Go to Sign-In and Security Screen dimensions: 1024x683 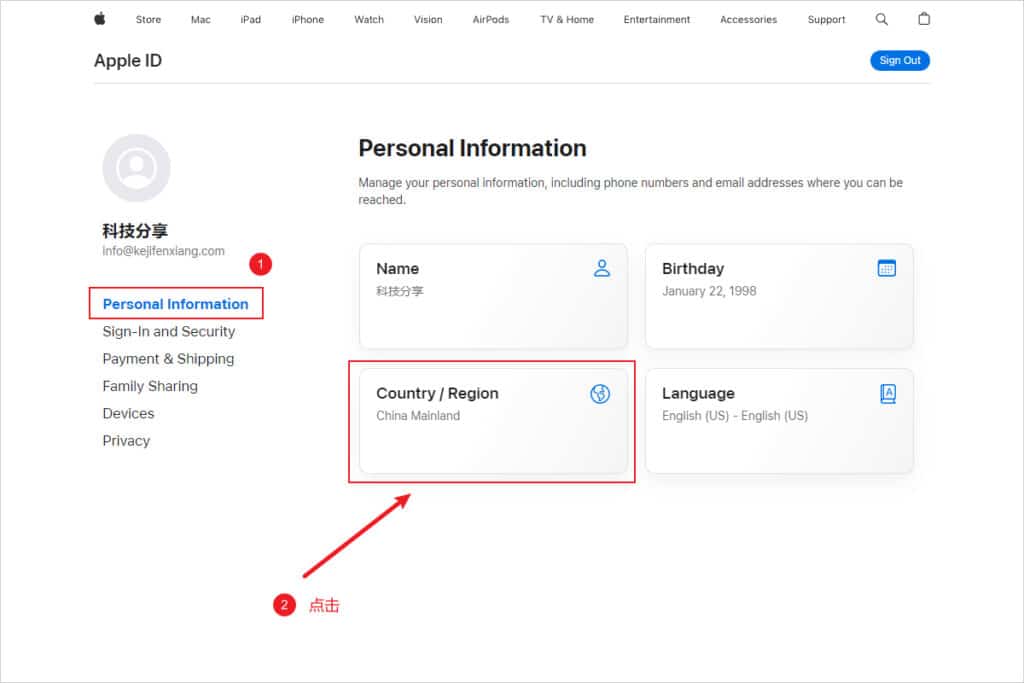pos(168,331)
